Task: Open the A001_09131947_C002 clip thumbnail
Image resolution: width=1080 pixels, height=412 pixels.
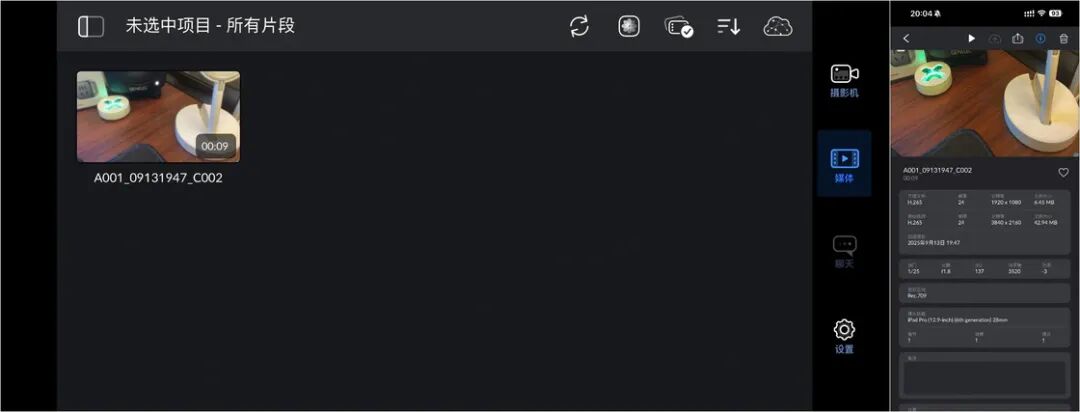Action: click(158, 116)
